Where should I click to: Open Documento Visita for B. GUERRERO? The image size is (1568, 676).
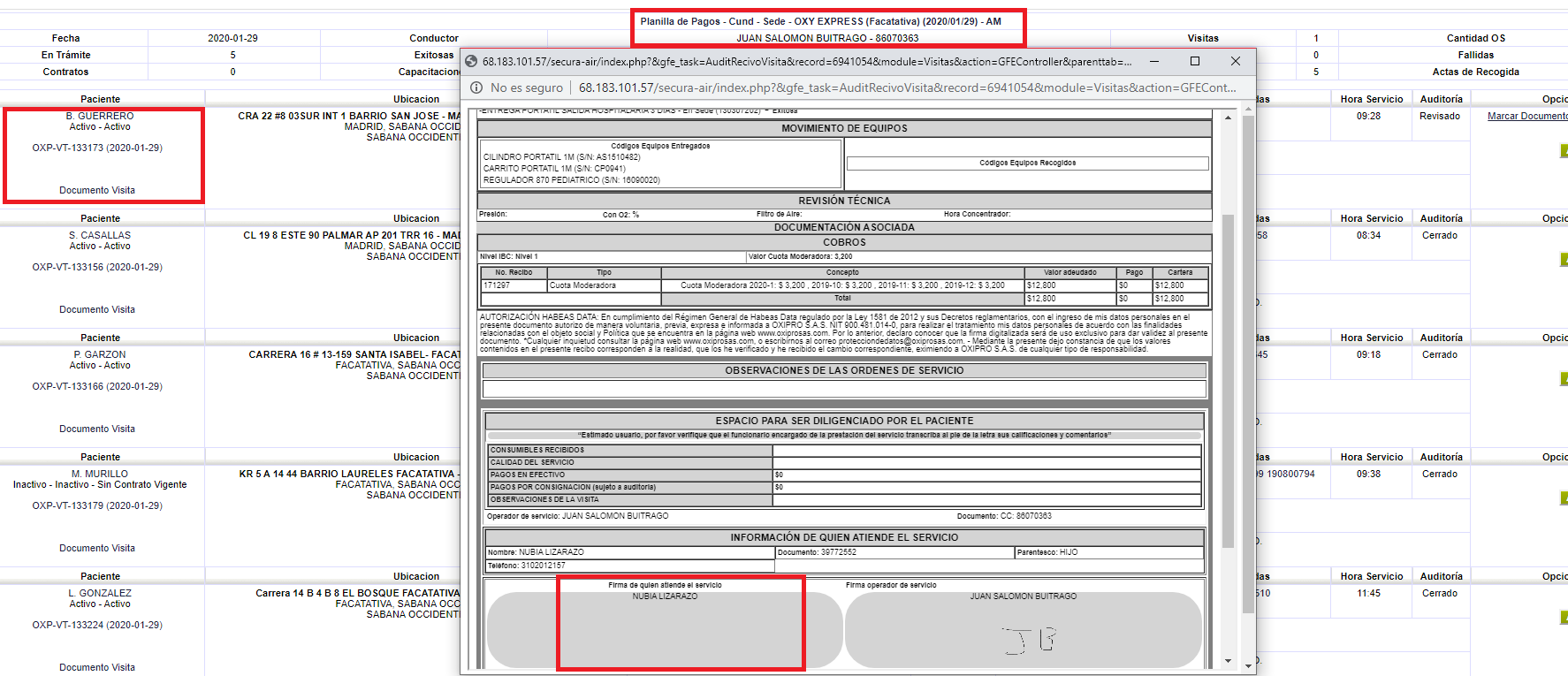[x=97, y=190]
